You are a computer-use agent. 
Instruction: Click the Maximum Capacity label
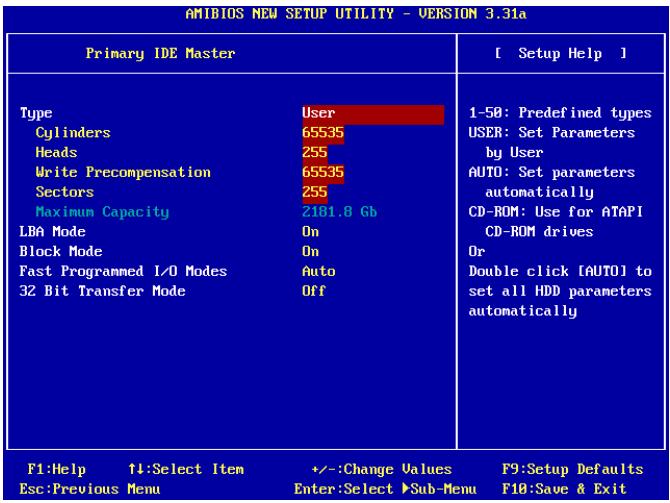[103, 212]
